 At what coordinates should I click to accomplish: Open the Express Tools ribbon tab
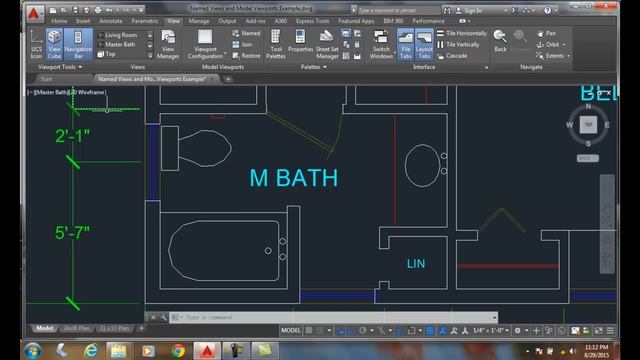coord(313,21)
